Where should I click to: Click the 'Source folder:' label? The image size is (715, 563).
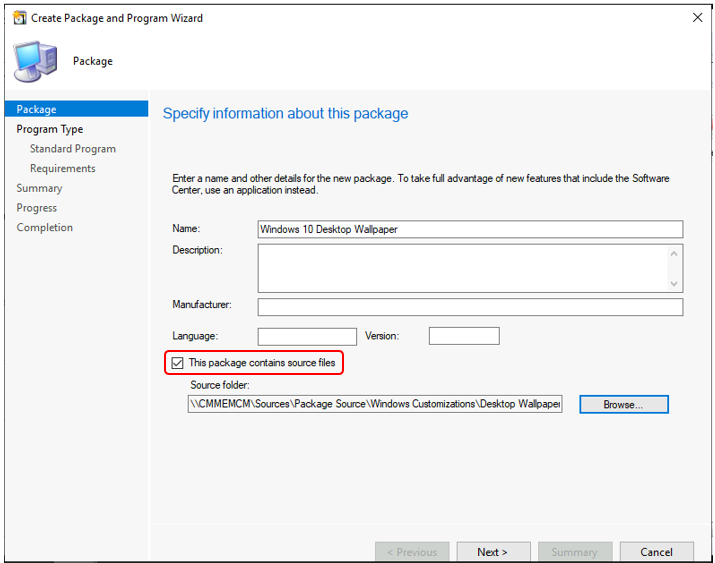(220, 385)
